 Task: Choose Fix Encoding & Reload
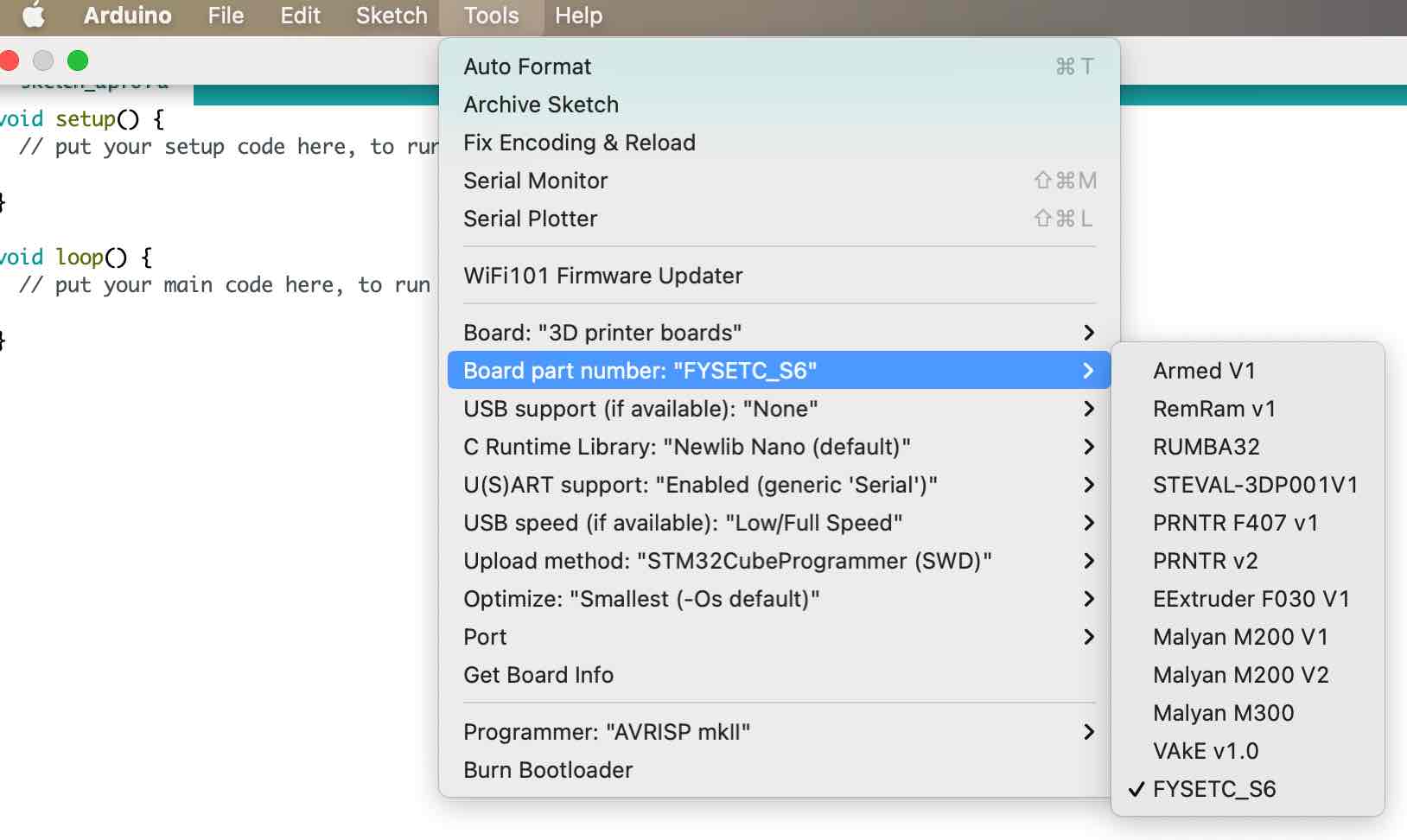780,143
